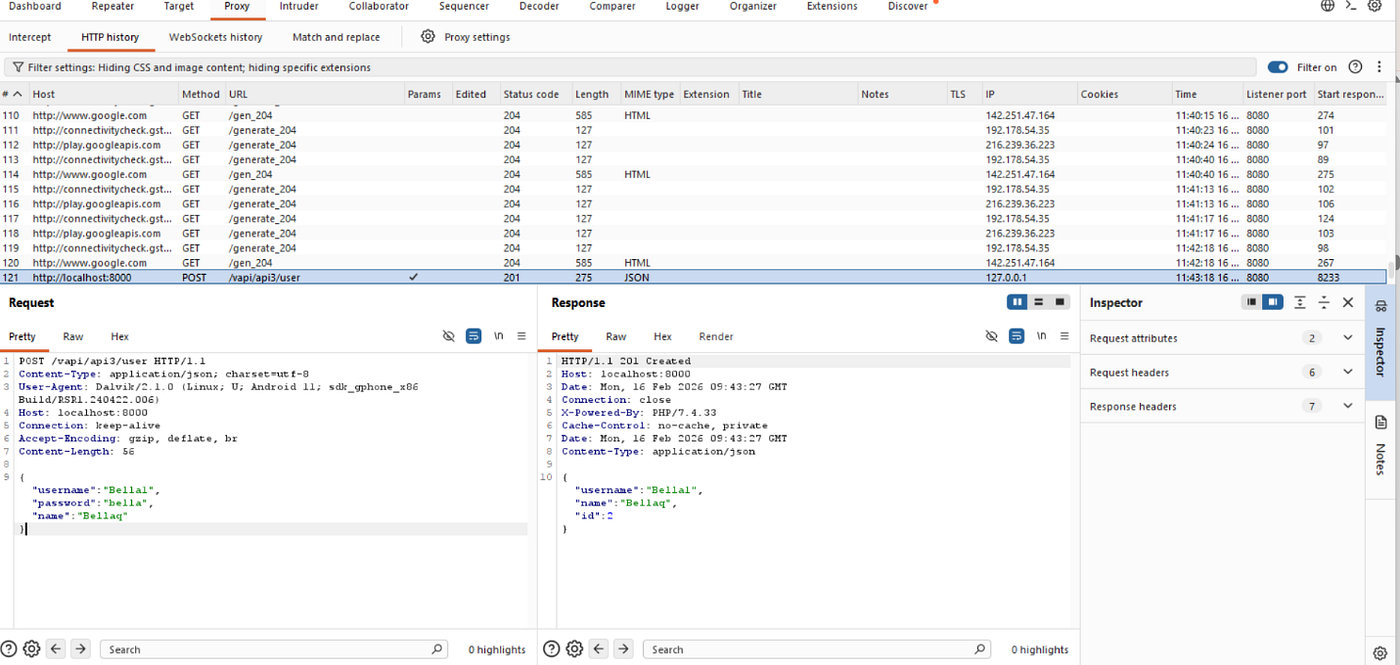Sort by Status code column header
1400x665 pixels.
tap(531, 94)
